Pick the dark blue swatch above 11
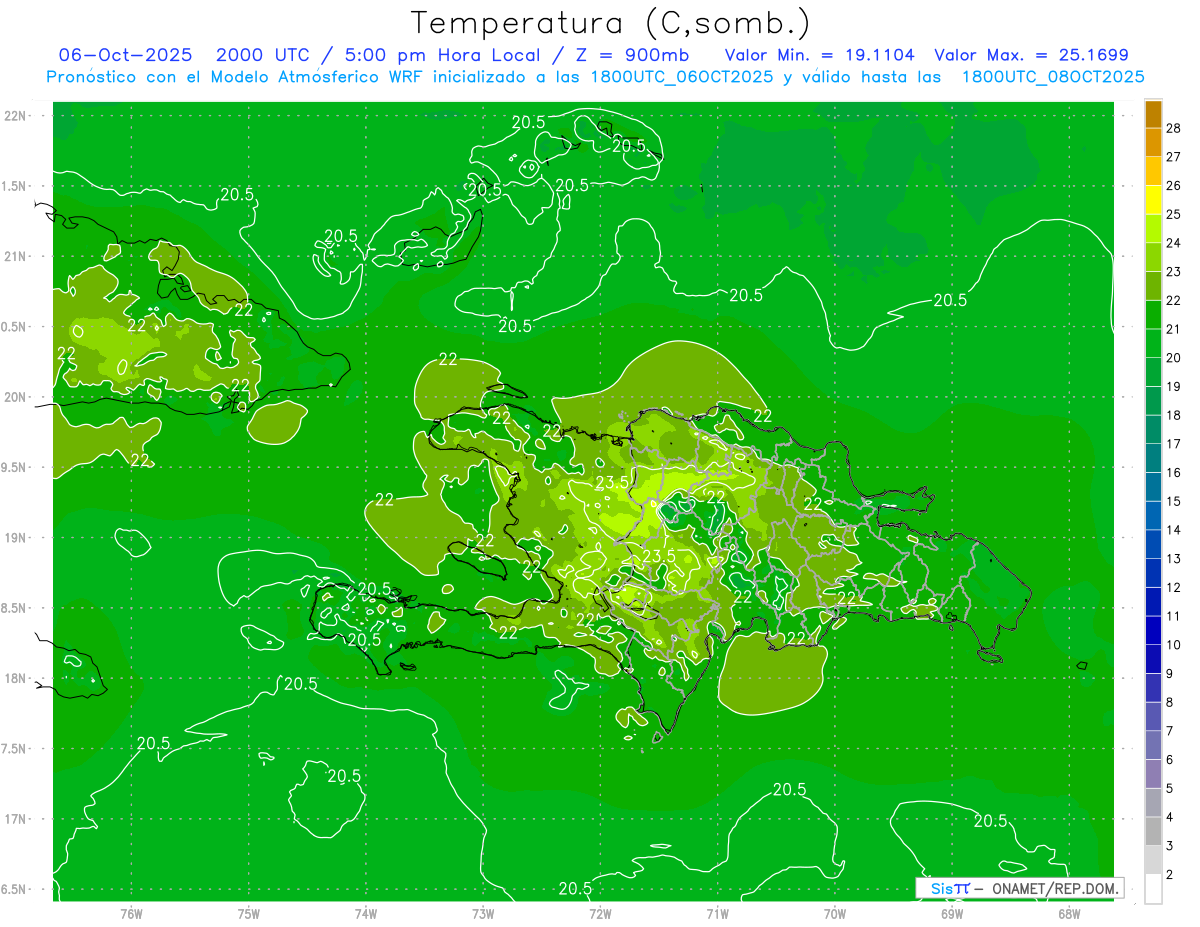Screen dimensions: 1200x927 pyautogui.click(x=1153, y=602)
